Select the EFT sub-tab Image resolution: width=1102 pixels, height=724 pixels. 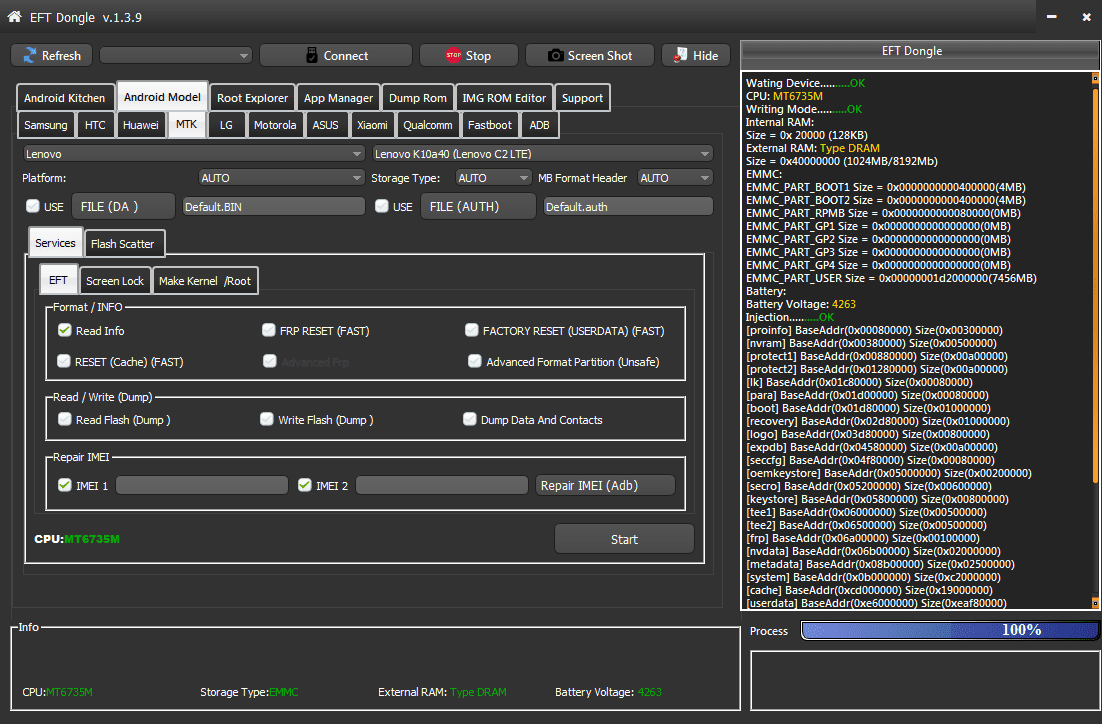pos(58,280)
